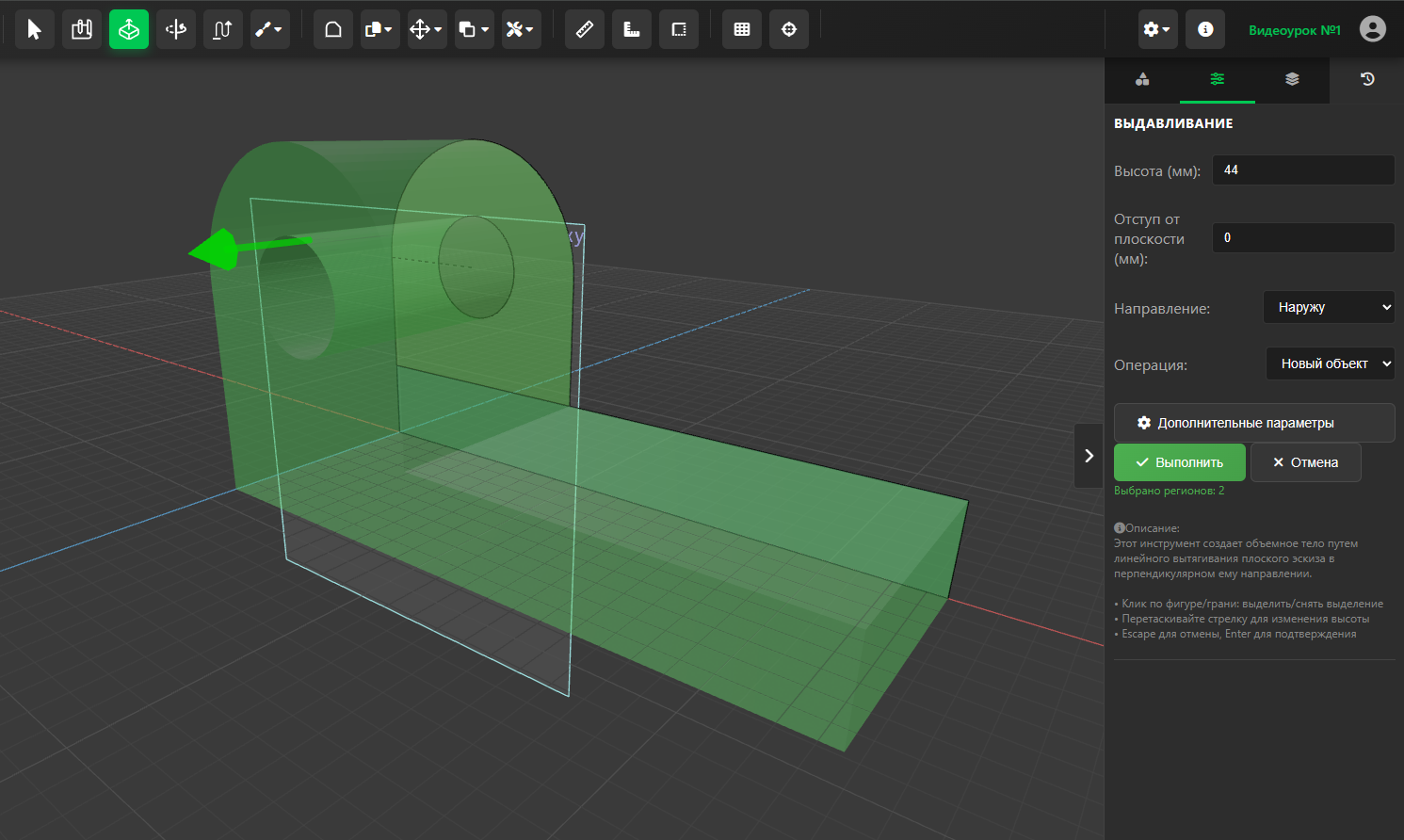Click the Видеоурок №1 project title

[x=1295, y=30]
